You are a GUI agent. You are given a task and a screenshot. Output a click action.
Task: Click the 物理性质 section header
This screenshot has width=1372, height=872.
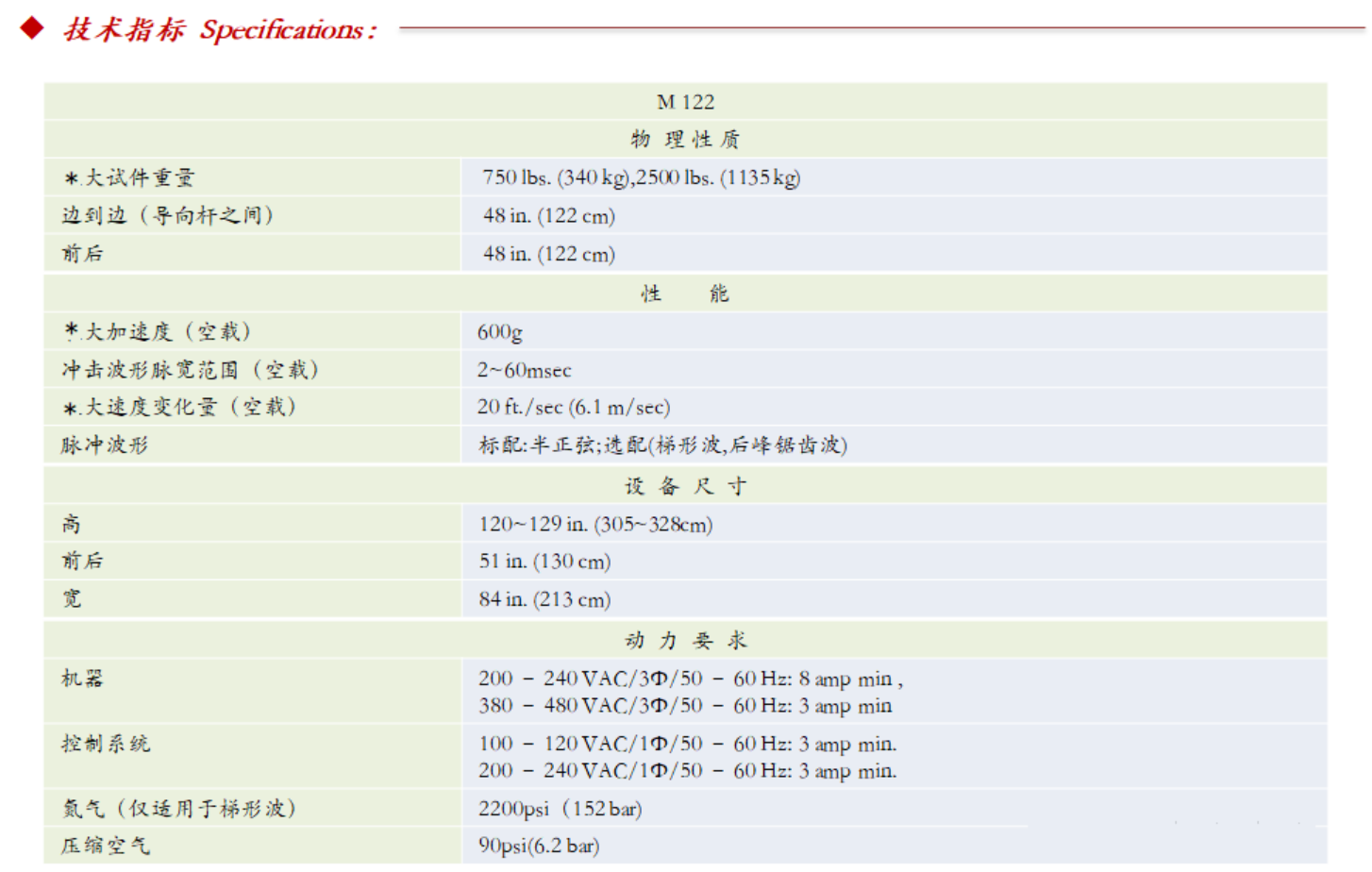[686, 140]
